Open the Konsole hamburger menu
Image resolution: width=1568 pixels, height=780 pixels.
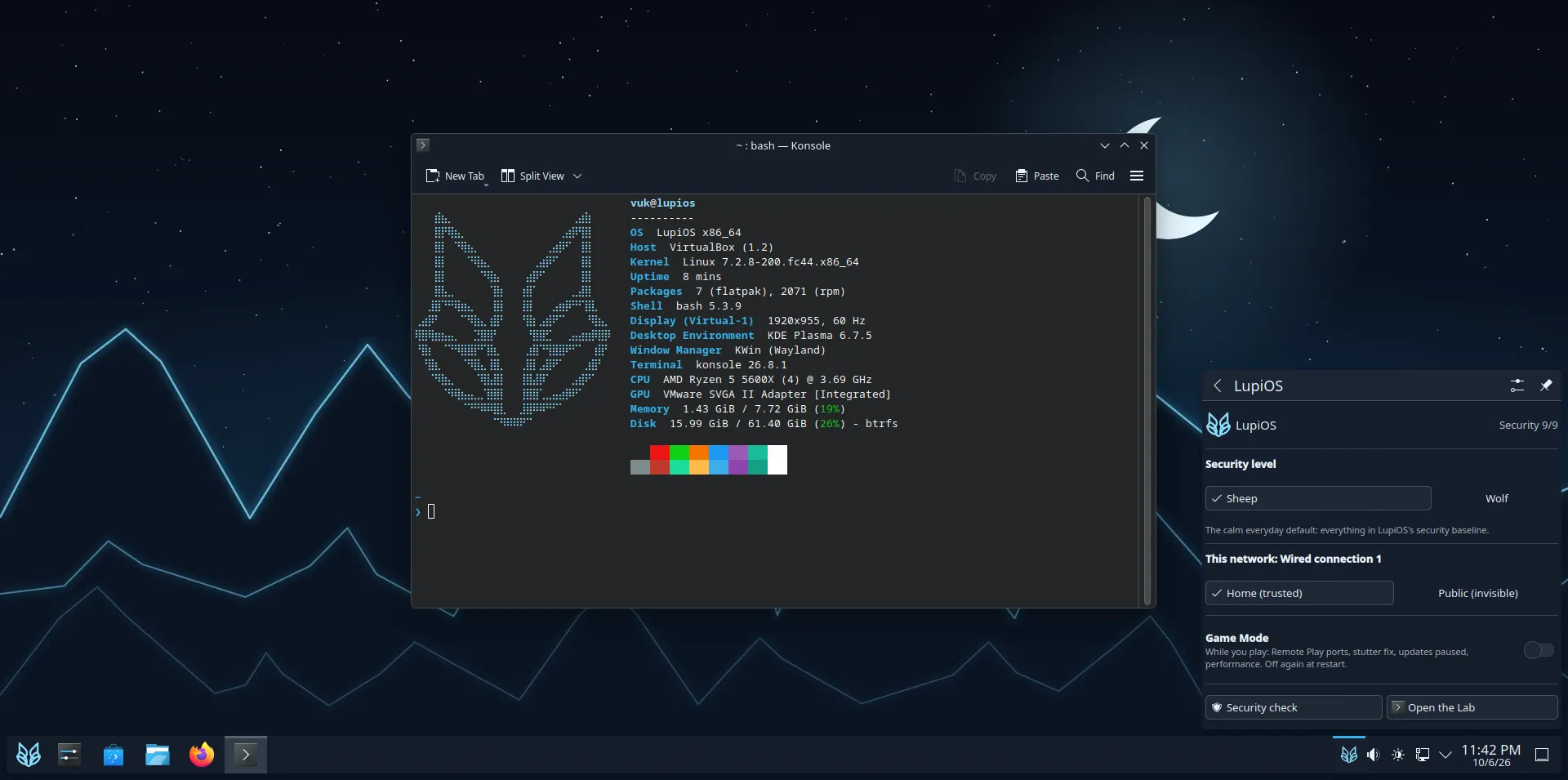(1137, 176)
